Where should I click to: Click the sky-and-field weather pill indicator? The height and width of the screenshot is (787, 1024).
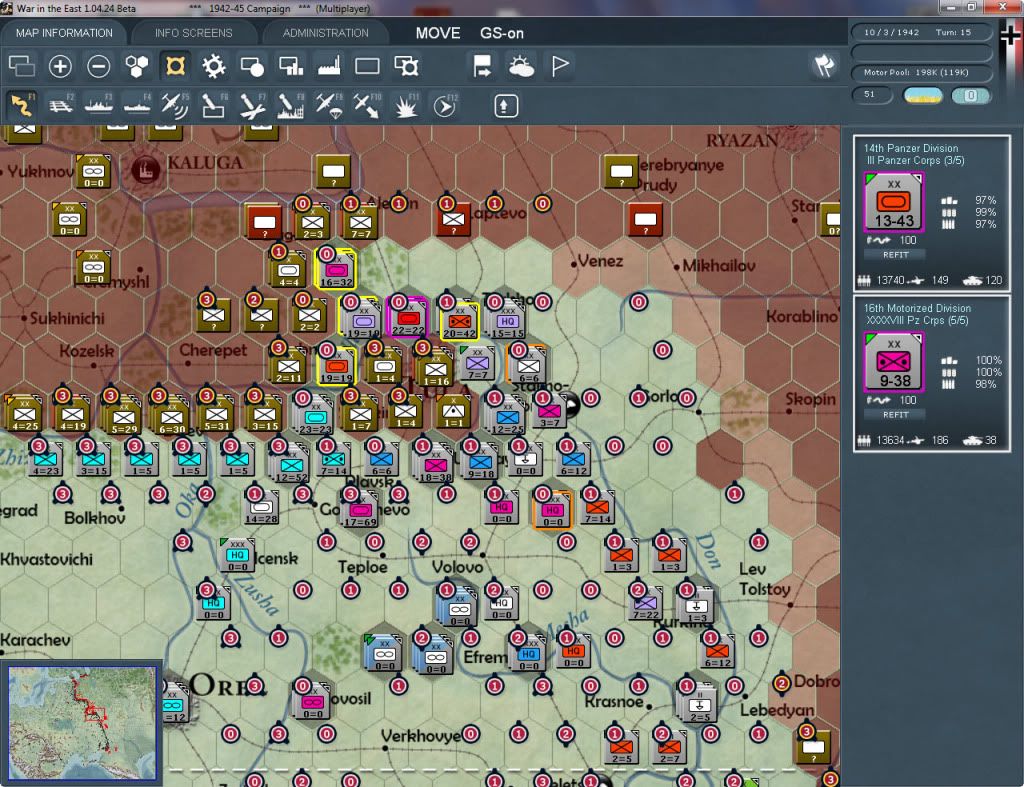point(922,96)
